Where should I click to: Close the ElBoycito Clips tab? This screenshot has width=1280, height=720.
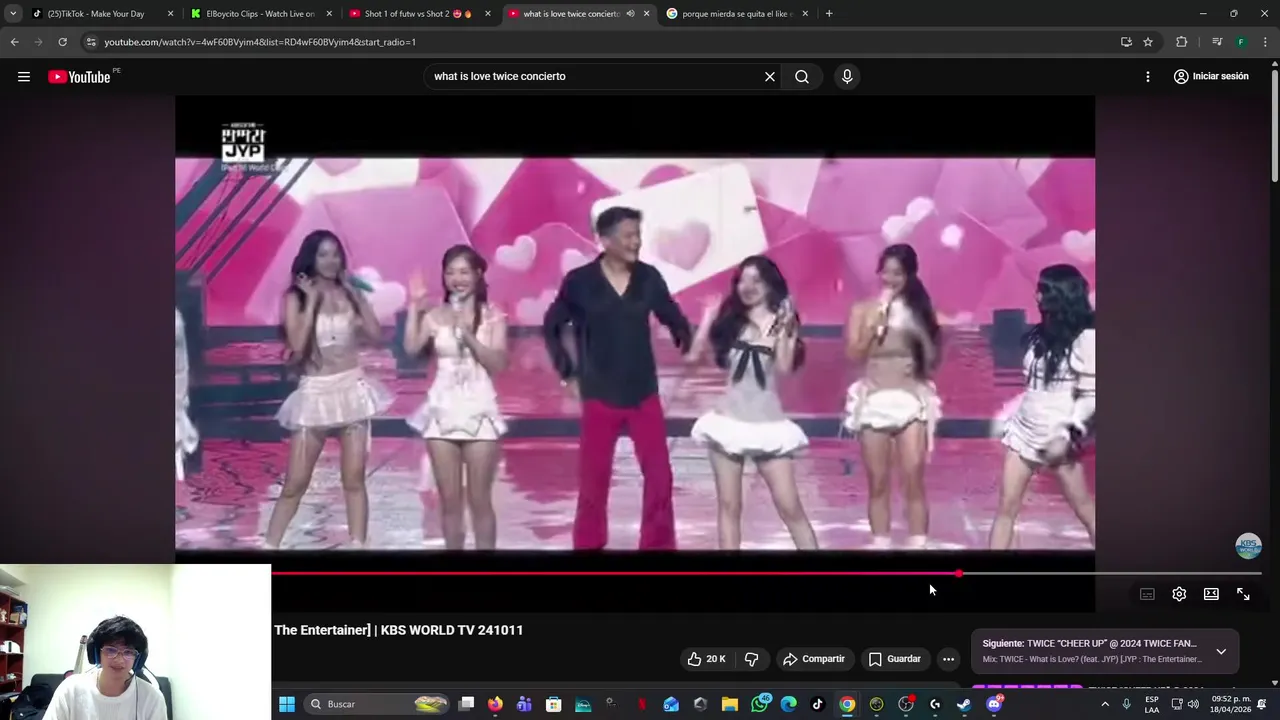(x=329, y=14)
